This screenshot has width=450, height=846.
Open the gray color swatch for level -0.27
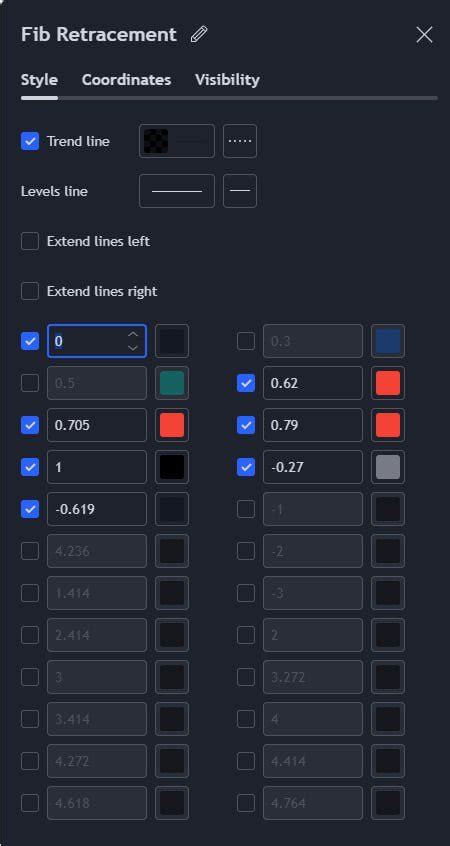[x=388, y=467]
